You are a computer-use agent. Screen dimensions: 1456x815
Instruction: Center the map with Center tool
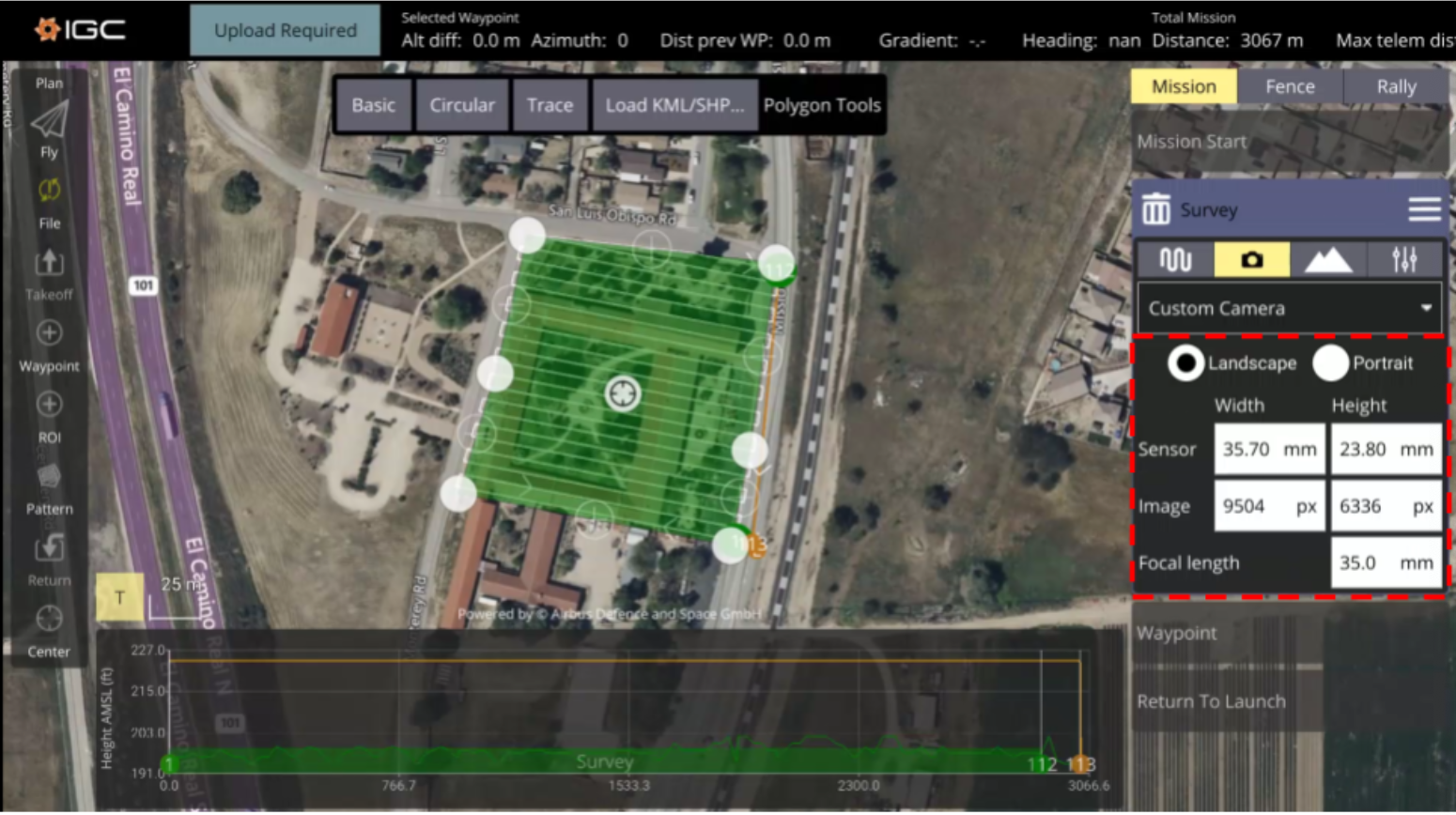pyautogui.click(x=49, y=620)
